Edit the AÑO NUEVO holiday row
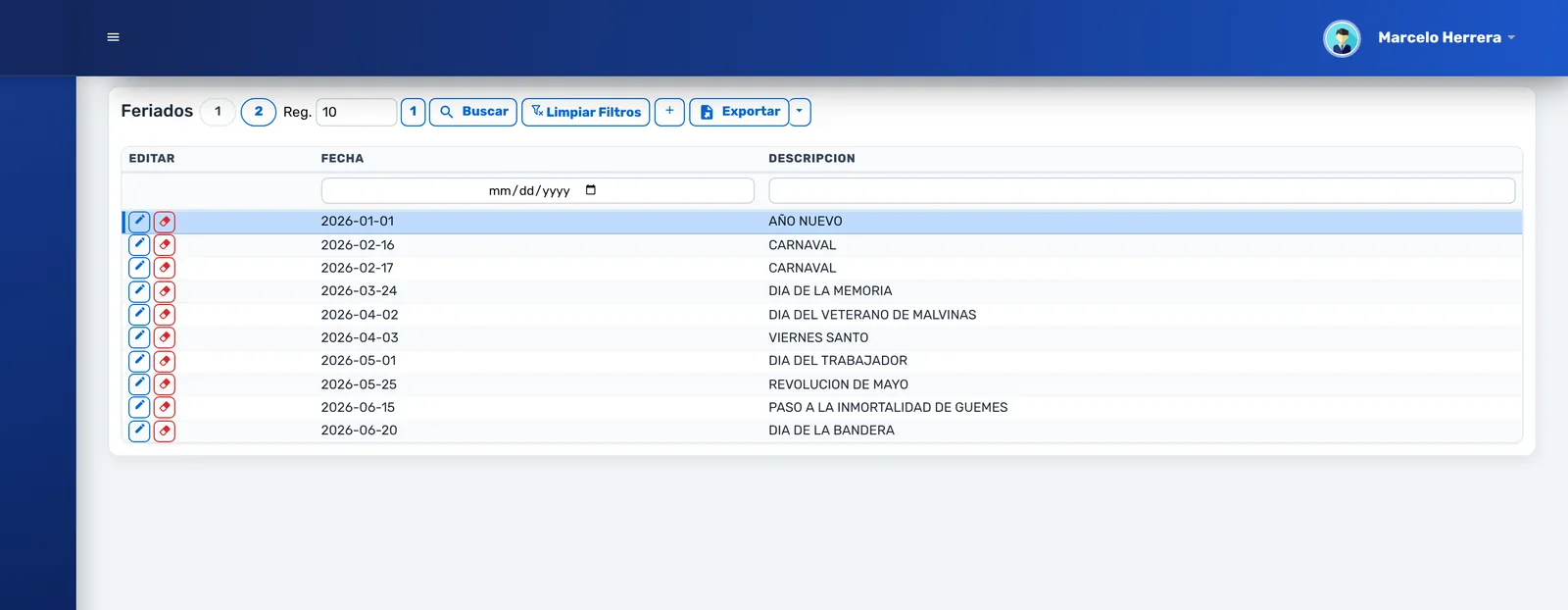 (139, 222)
